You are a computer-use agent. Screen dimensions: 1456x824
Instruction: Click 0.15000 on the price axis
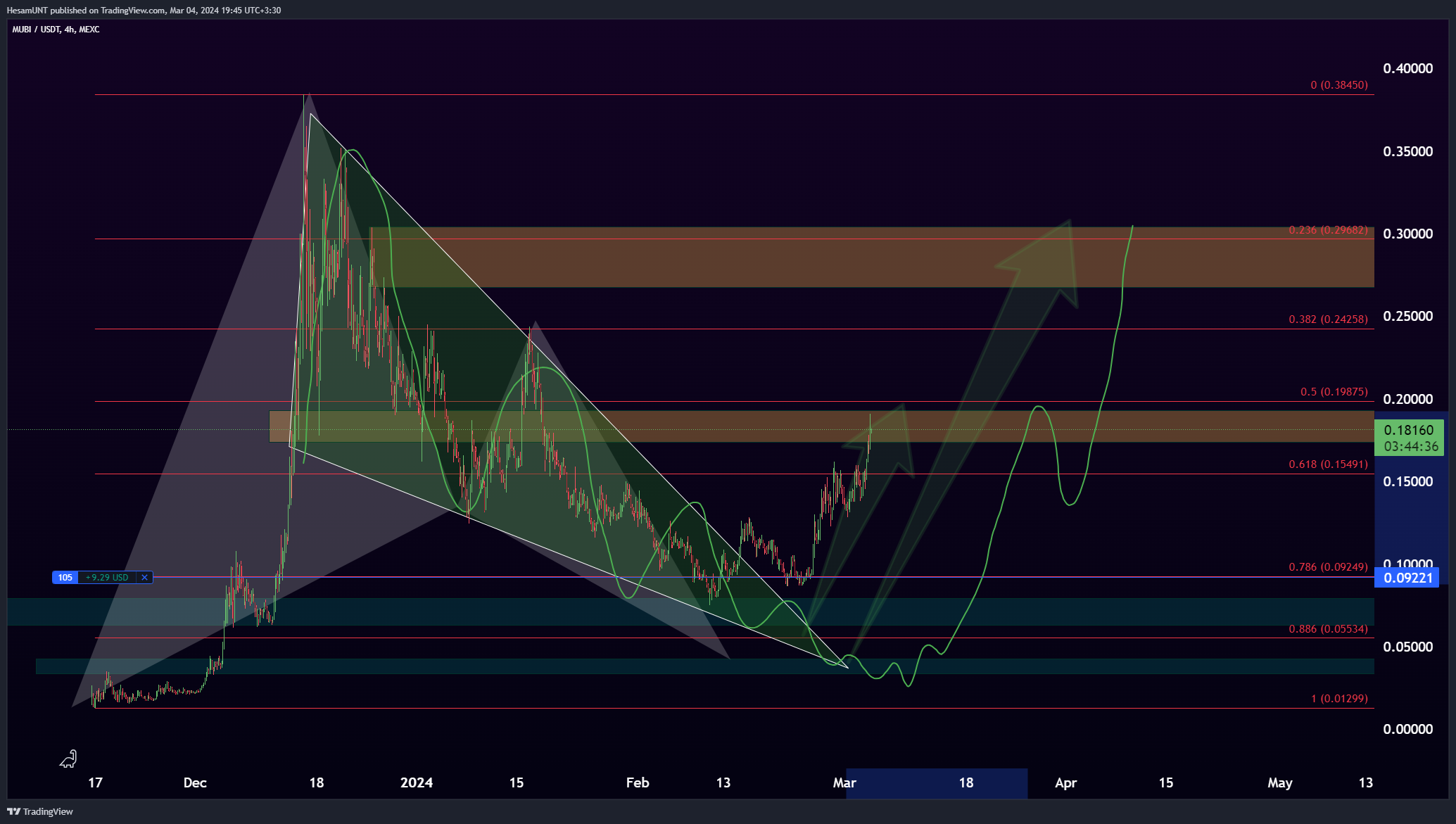pyautogui.click(x=1407, y=481)
